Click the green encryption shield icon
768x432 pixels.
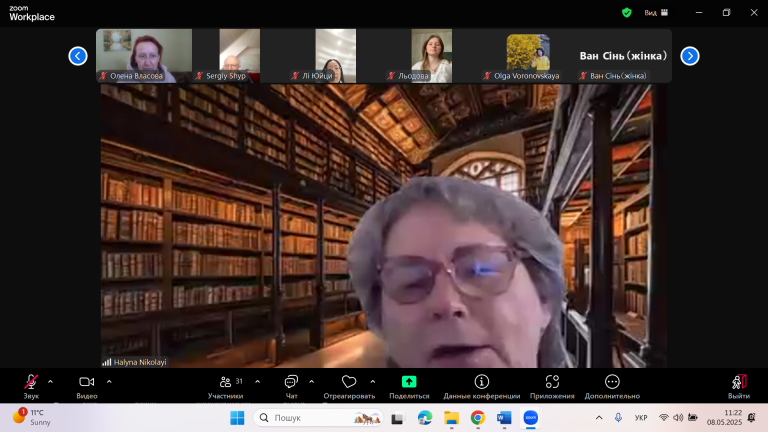(x=626, y=13)
